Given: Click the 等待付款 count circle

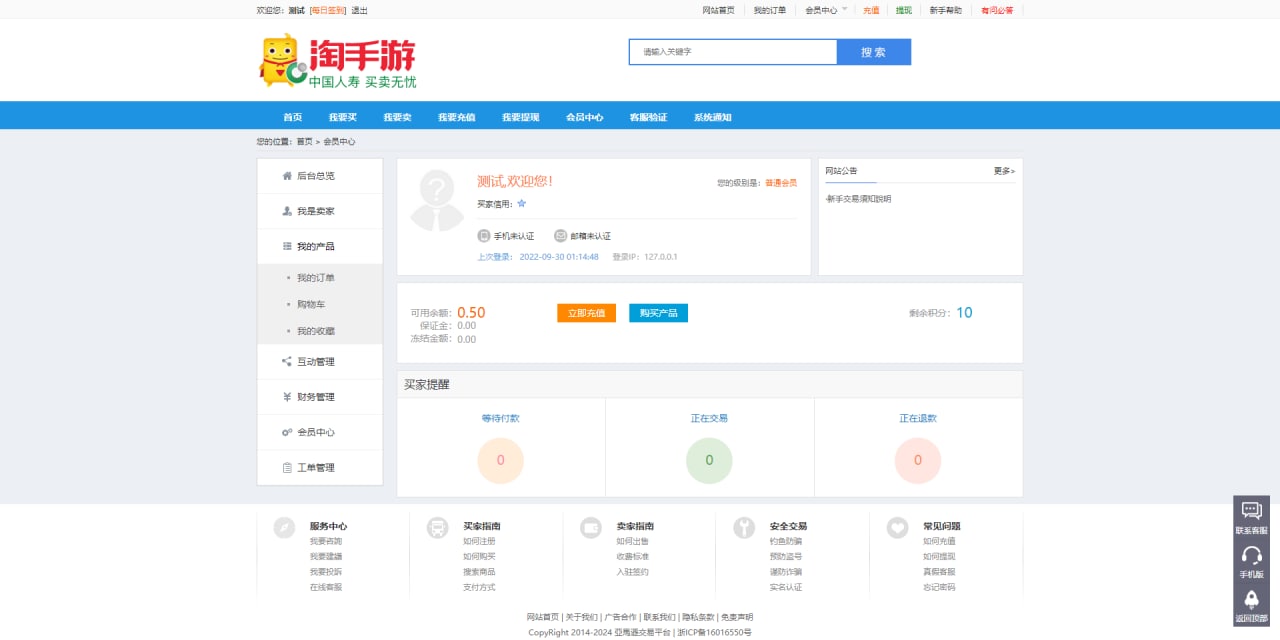Looking at the screenshot, I should (x=501, y=461).
